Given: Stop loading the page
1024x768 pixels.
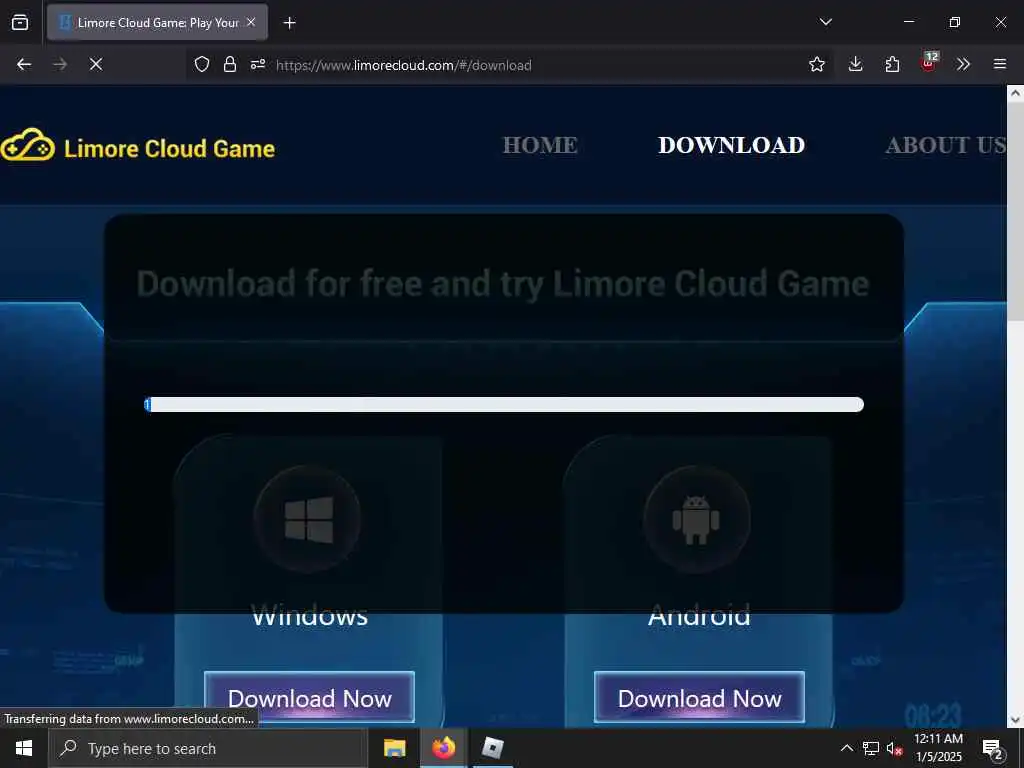Looking at the screenshot, I should [96, 64].
